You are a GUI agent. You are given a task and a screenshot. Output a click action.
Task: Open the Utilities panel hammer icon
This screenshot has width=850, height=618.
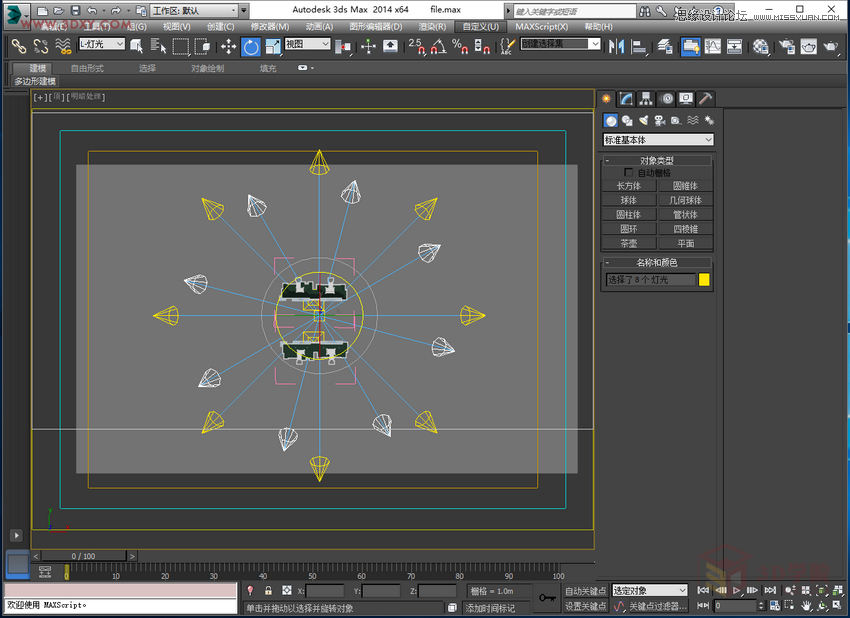[x=704, y=98]
